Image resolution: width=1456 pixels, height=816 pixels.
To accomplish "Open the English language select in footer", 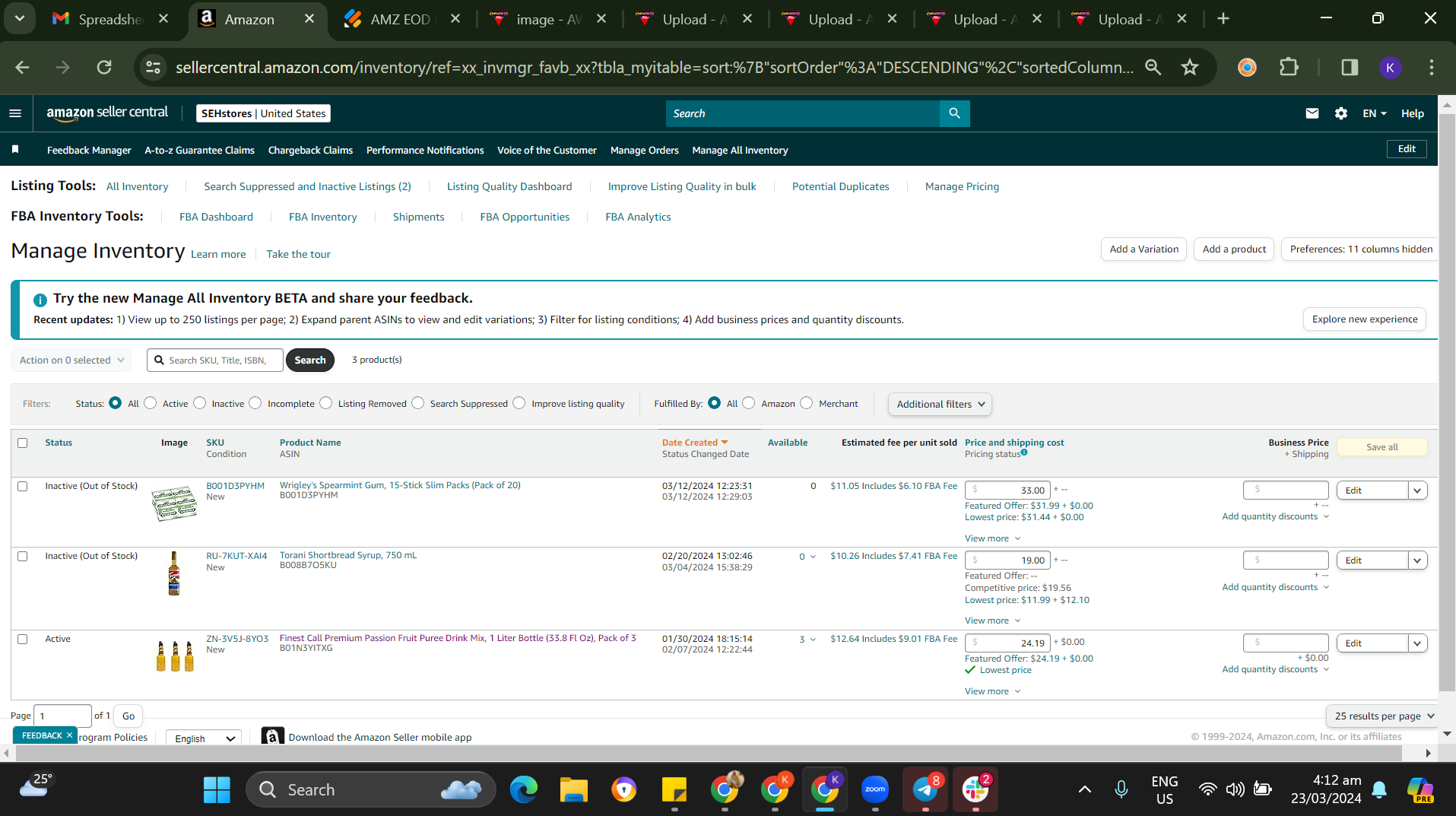I will (204, 738).
